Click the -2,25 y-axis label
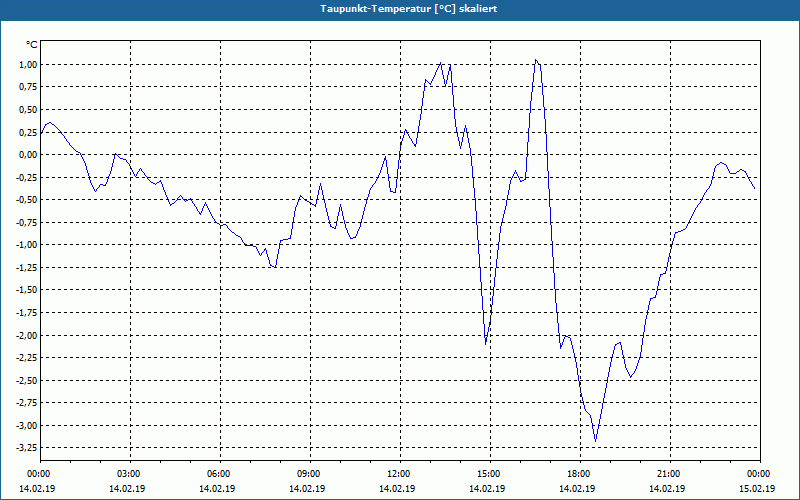The width and height of the screenshot is (800, 500). tap(27, 358)
